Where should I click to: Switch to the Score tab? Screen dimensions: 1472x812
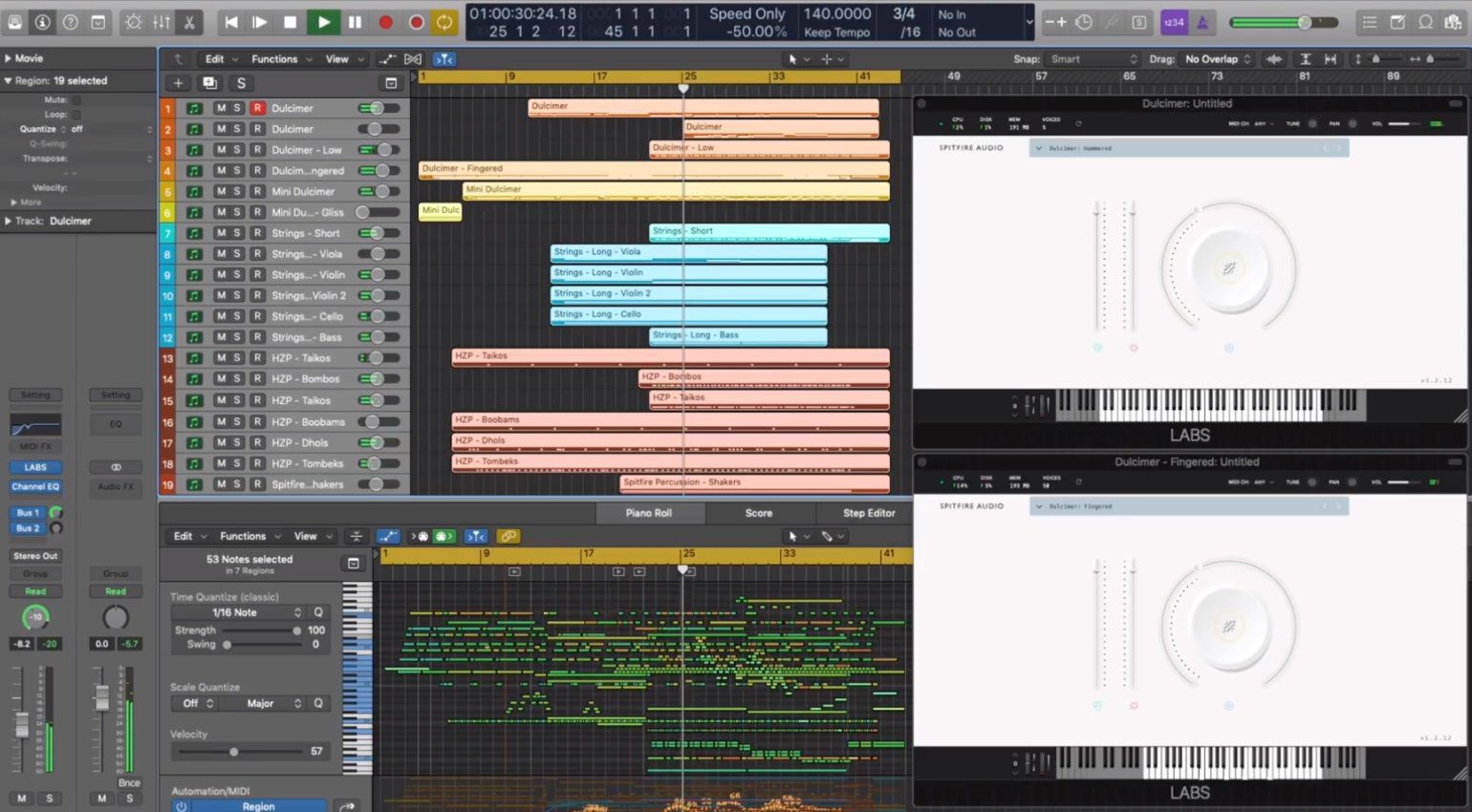pyautogui.click(x=759, y=513)
